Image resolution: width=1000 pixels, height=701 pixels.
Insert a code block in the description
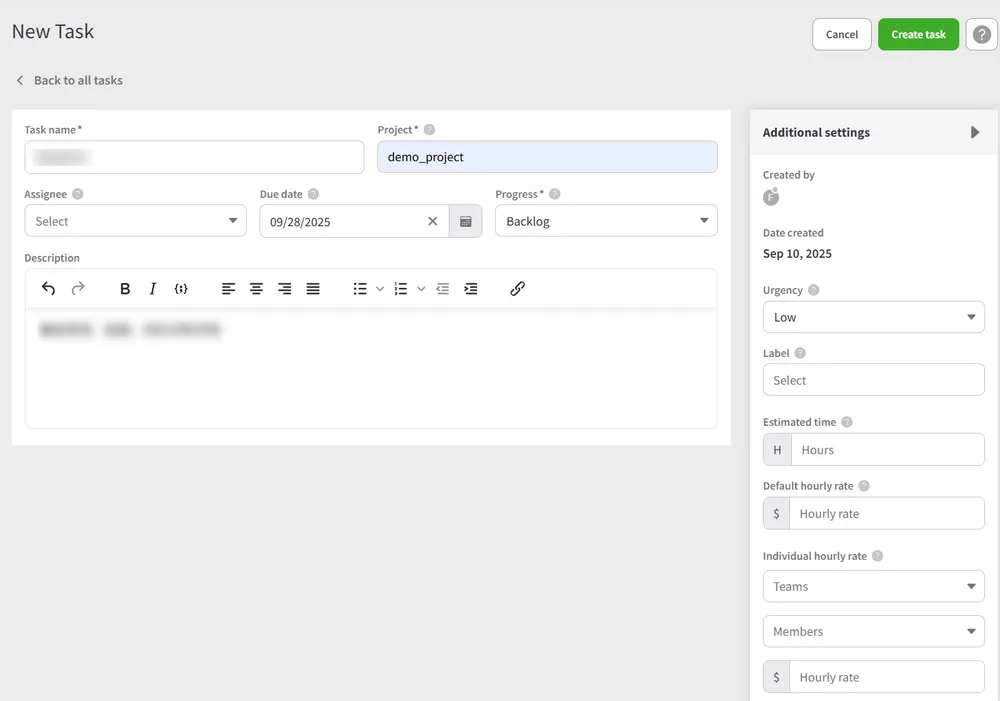(x=181, y=288)
